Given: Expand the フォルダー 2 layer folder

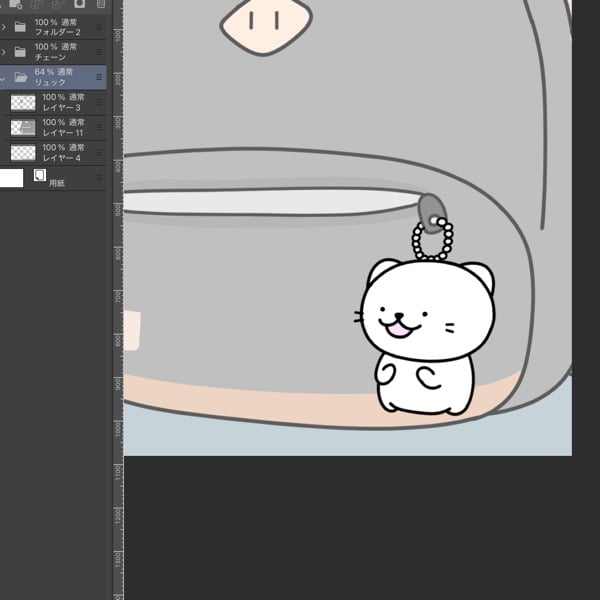Looking at the screenshot, I should tap(4, 27).
